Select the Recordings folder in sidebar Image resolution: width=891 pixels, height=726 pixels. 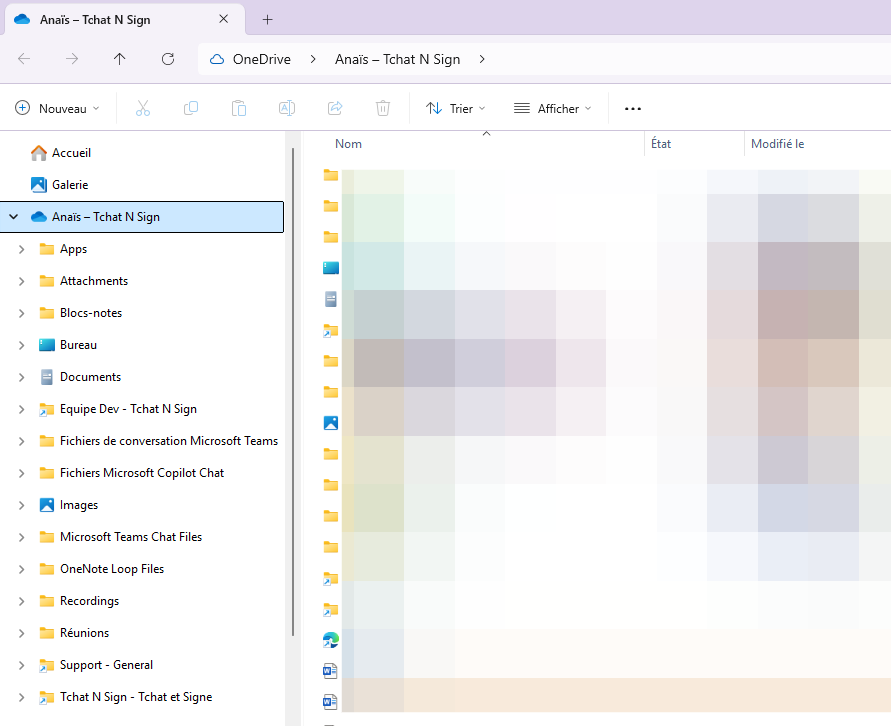coord(89,601)
